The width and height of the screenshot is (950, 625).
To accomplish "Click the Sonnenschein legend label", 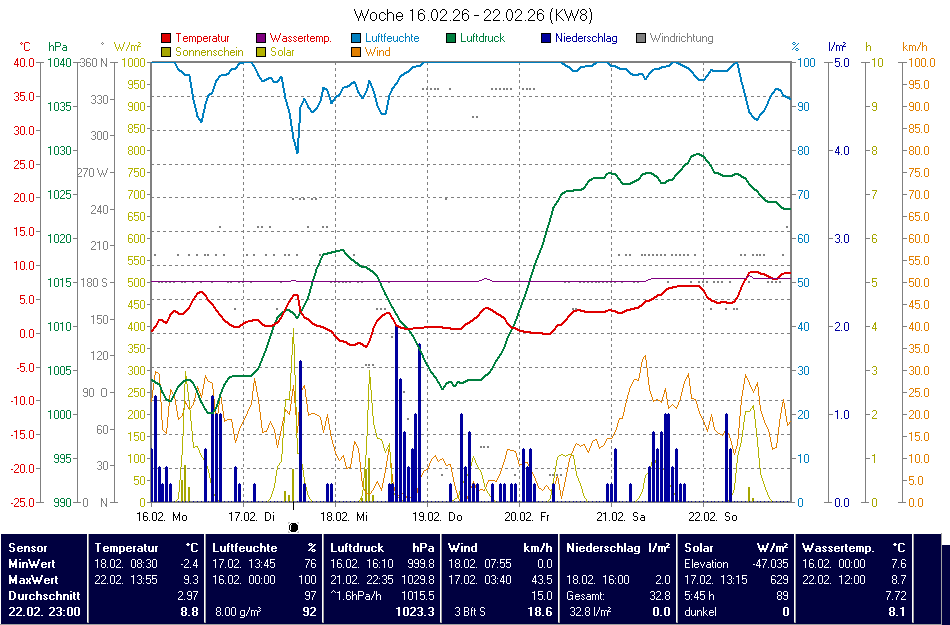I will pos(208,52).
